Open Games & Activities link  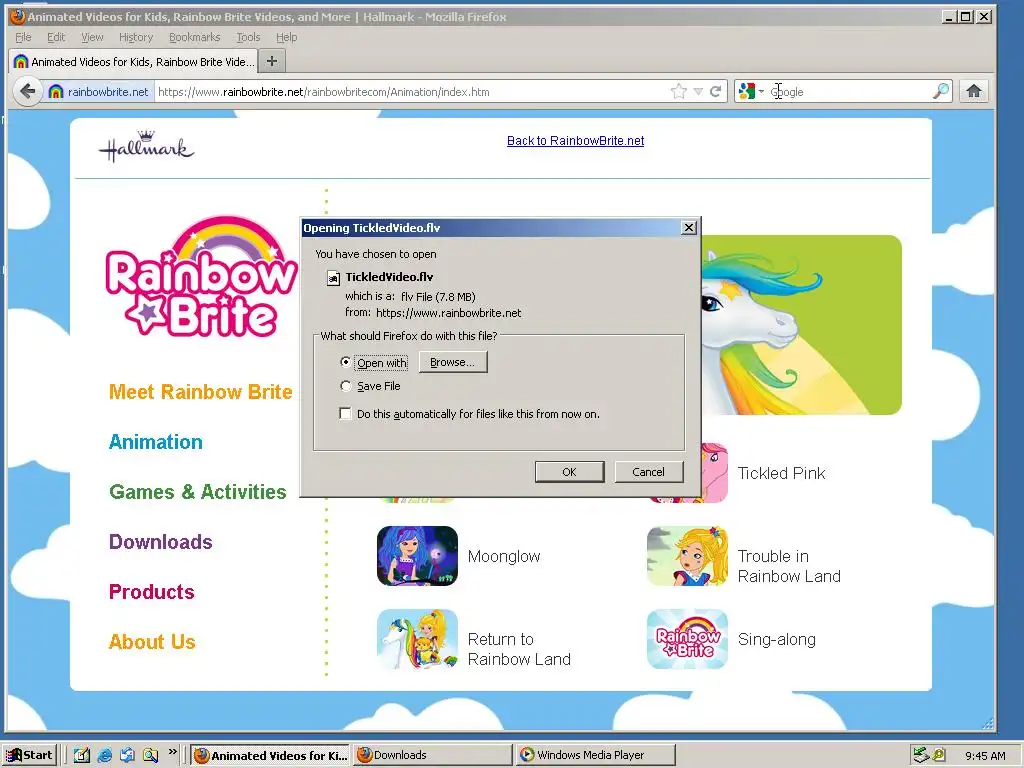pyautogui.click(x=198, y=492)
